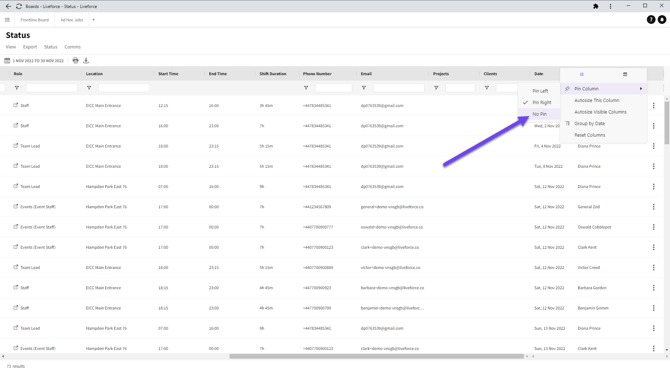Expand the Pin Column submenu
670x372 pixels.
pyautogui.click(x=604, y=89)
